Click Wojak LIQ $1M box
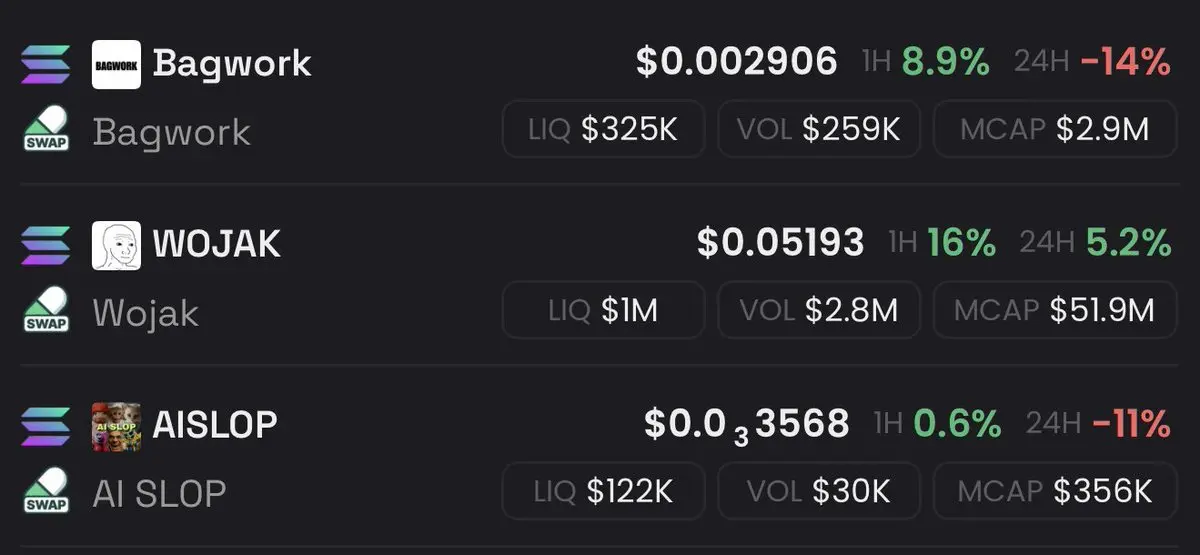This screenshot has height=555, width=1200. click(x=603, y=310)
